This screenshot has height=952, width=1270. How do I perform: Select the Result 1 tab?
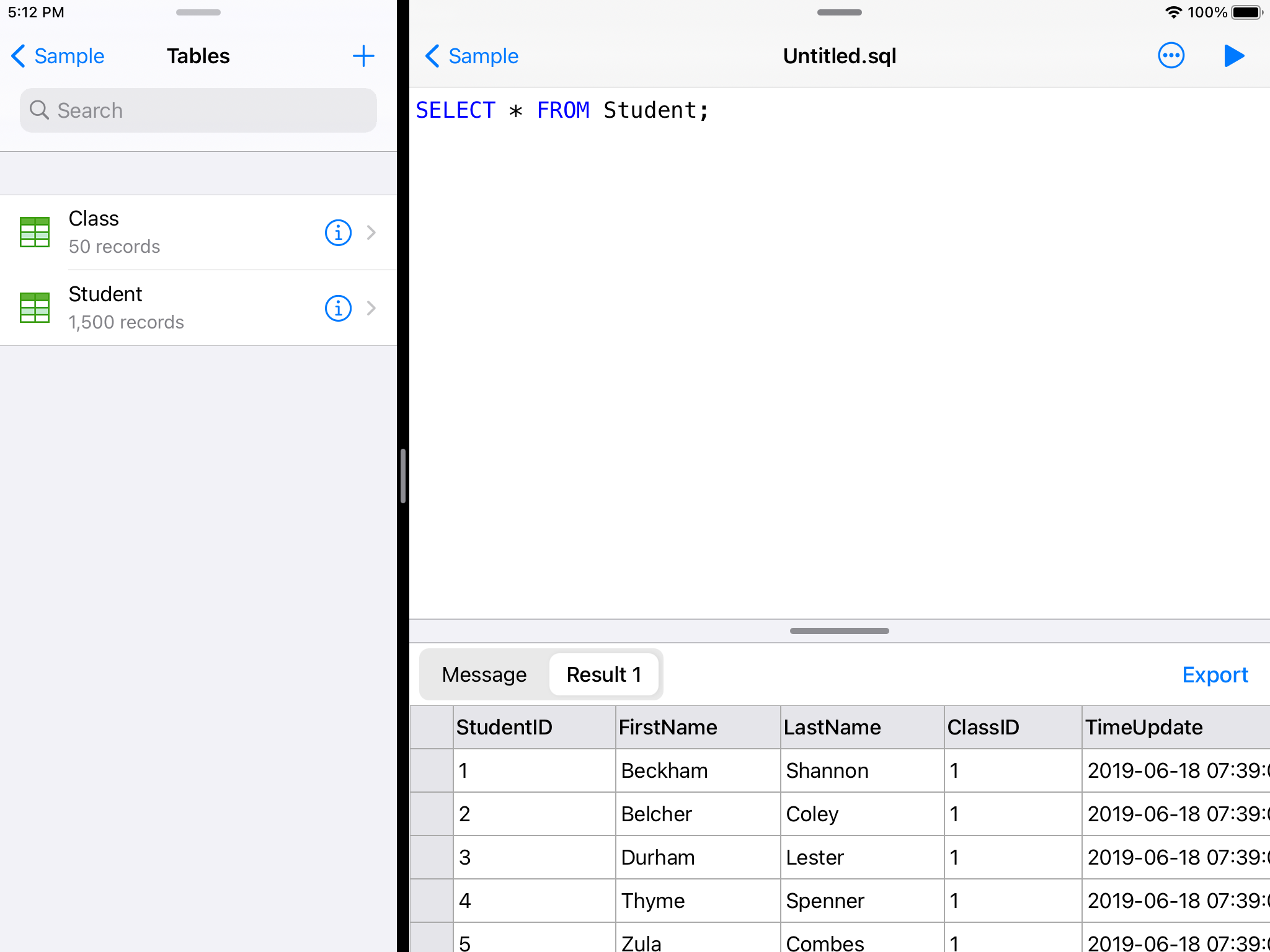click(x=603, y=674)
